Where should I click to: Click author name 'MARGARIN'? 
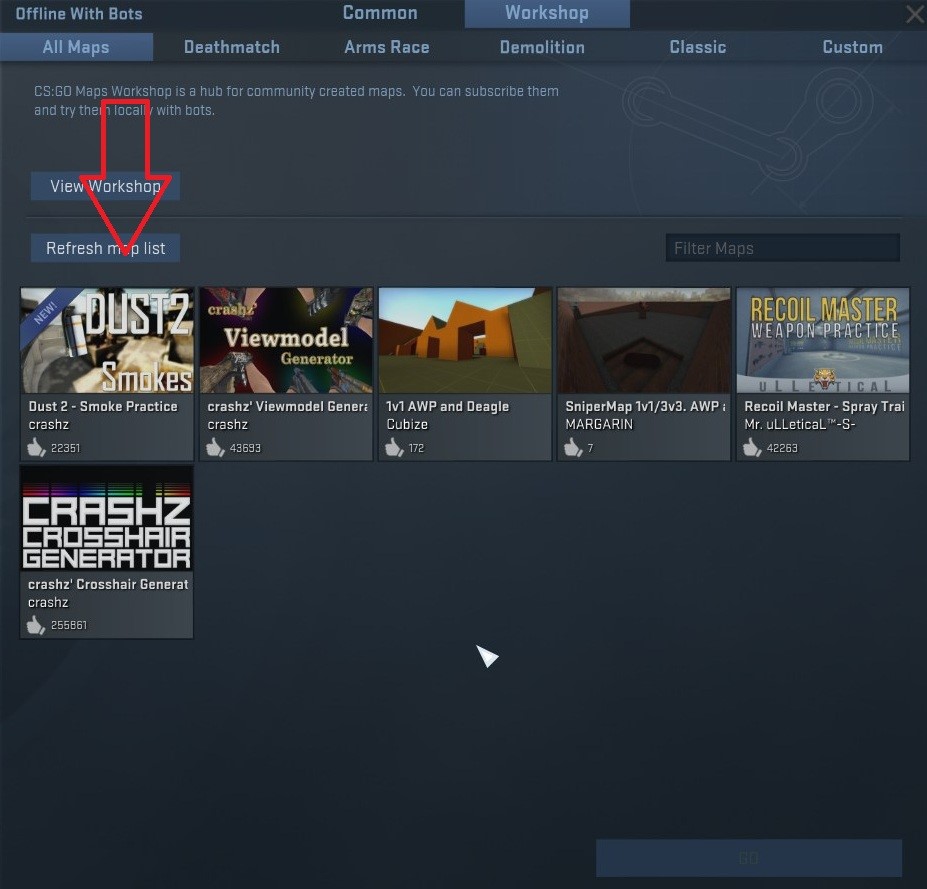tap(599, 424)
